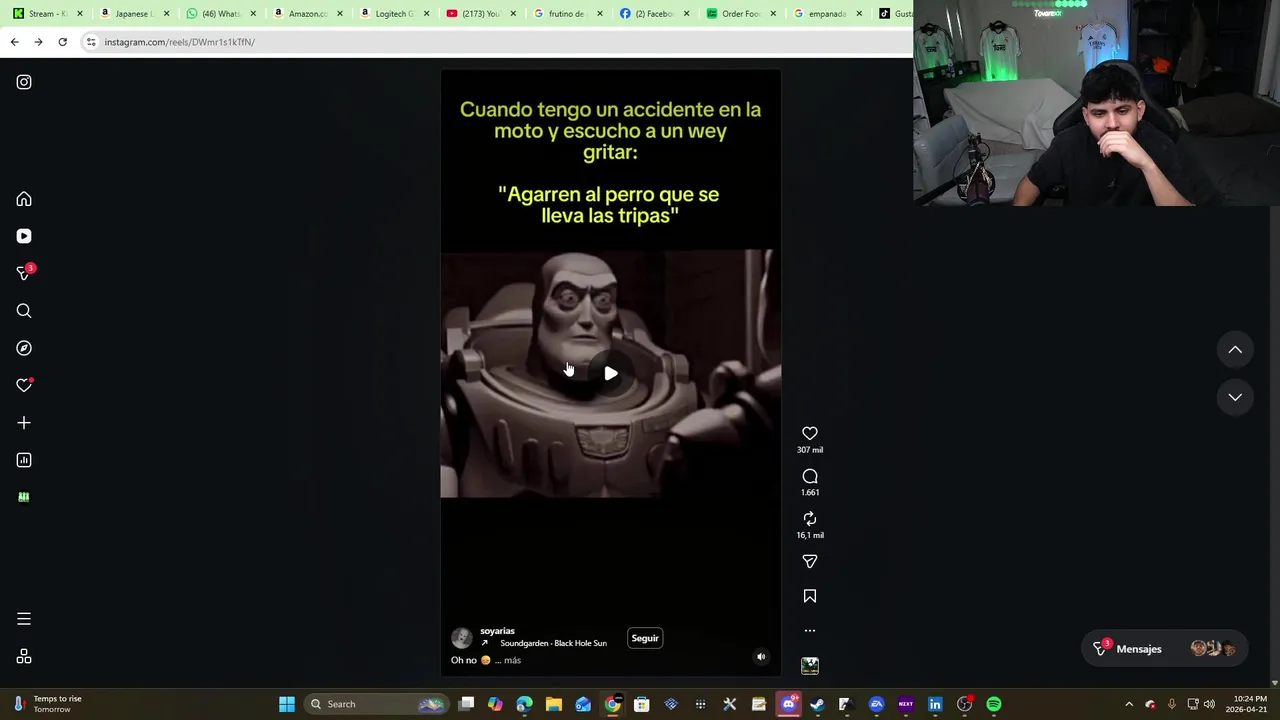Follow soyarias with the Seguir button
Screen dimensions: 1280x720
pyautogui.click(x=645, y=638)
